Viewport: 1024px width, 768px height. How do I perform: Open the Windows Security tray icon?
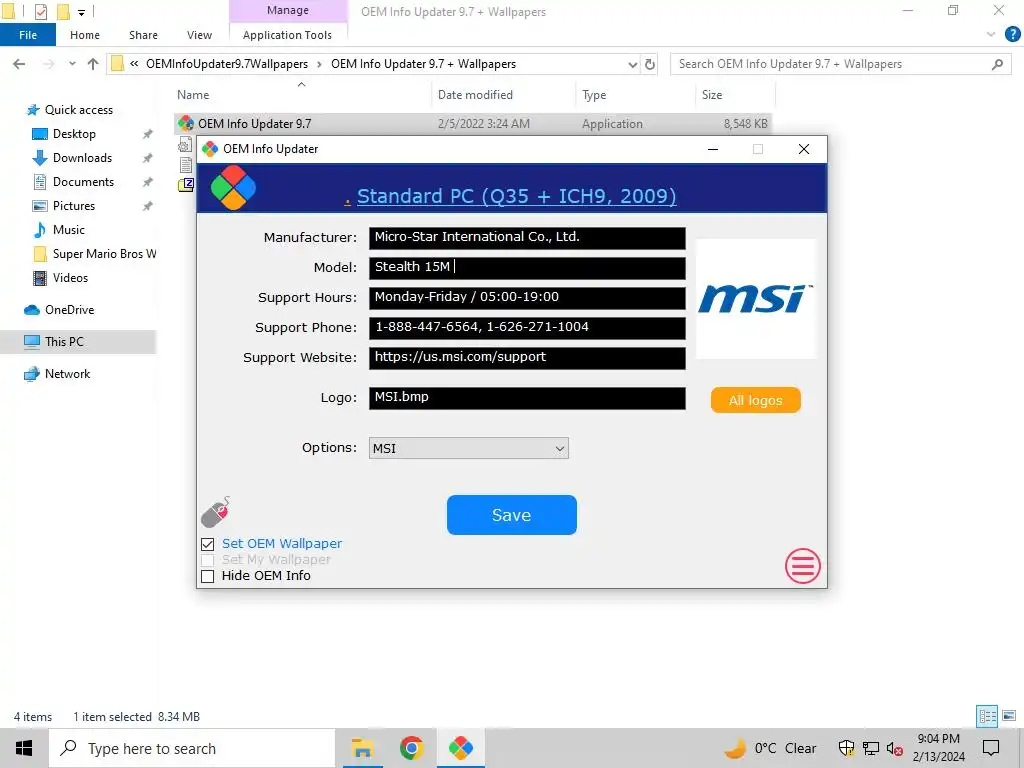(846, 748)
